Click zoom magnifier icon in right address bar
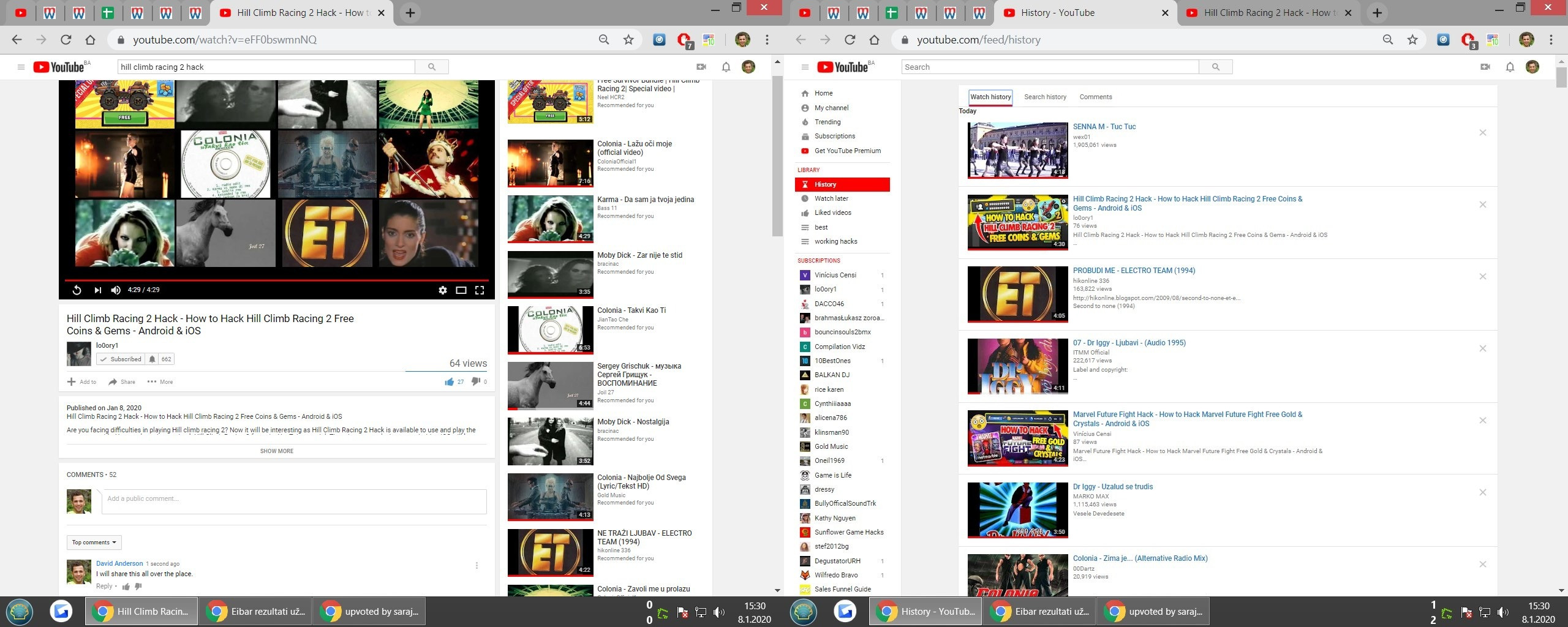 tap(1388, 40)
